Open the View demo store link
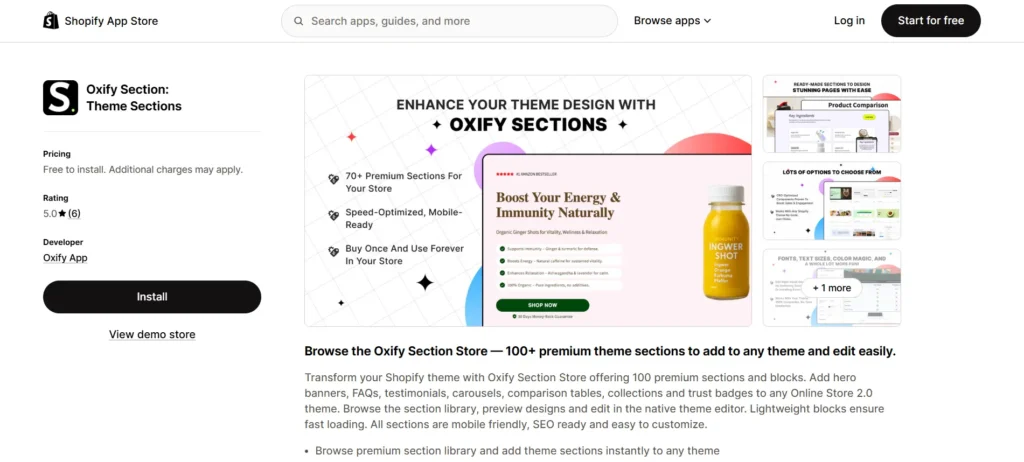Screen dimensions: 1024x462 click(x=152, y=335)
